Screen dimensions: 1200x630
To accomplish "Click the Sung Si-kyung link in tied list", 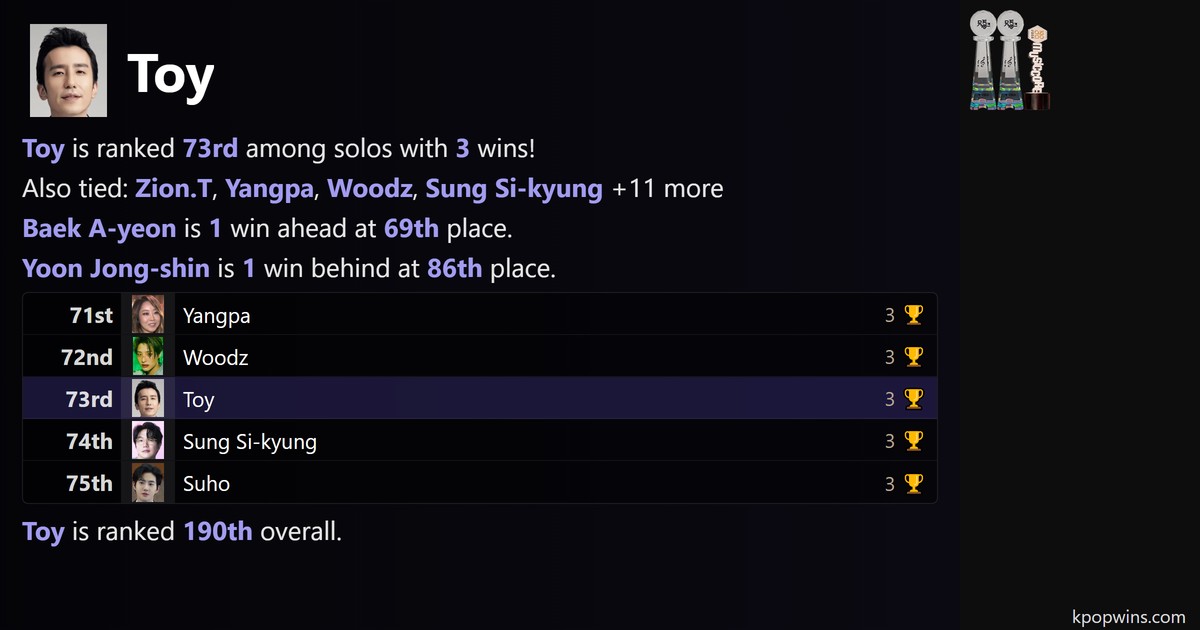I will coord(514,189).
